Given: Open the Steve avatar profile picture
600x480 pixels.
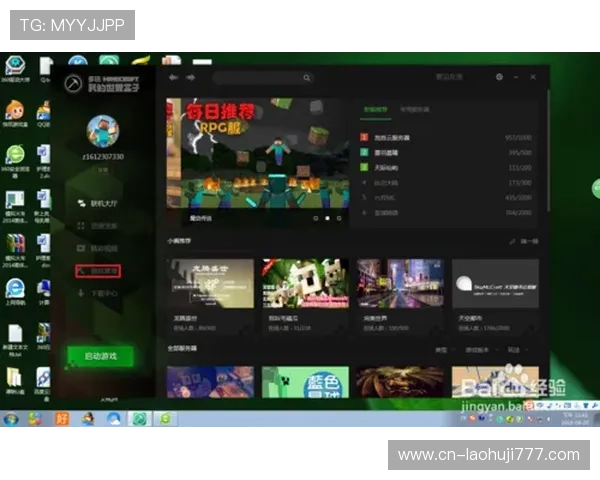Looking at the screenshot, I should click(x=103, y=131).
